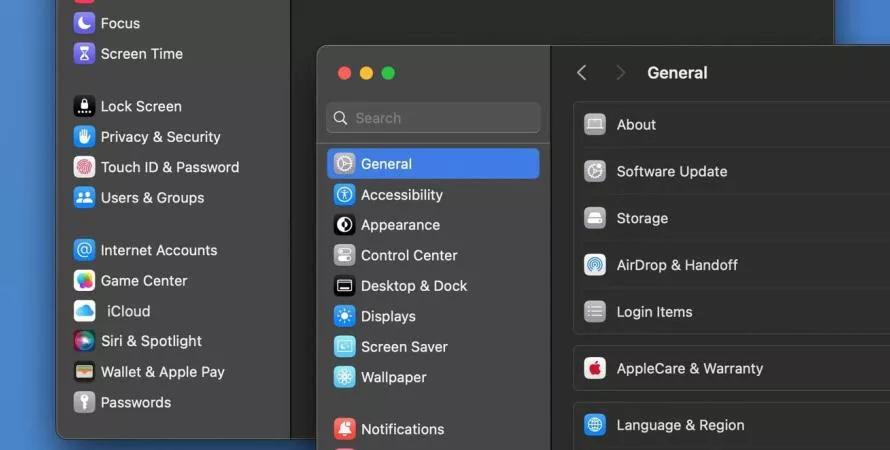Image resolution: width=890 pixels, height=450 pixels.
Task: Click the Control Center label in the sidebar
Action: pyautogui.click(x=409, y=255)
